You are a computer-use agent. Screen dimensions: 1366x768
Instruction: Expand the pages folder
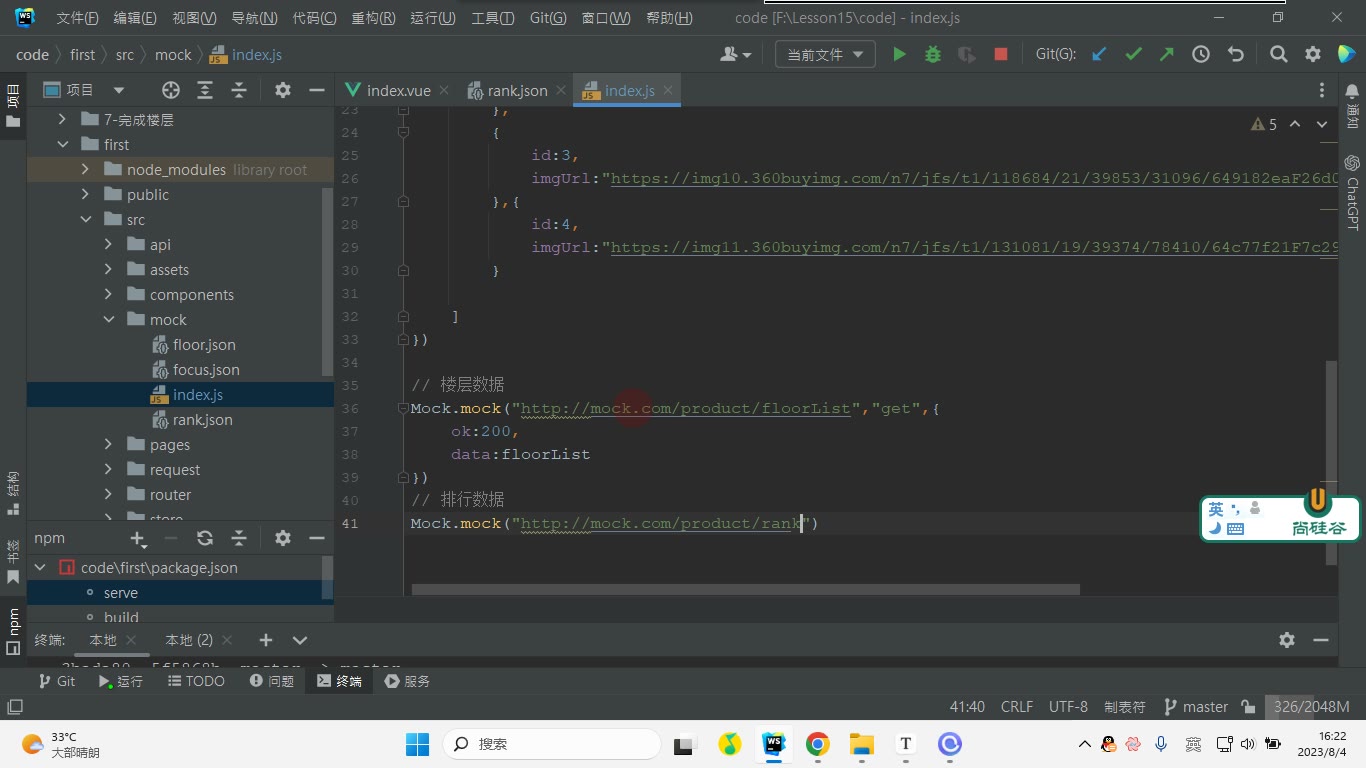(109, 445)
